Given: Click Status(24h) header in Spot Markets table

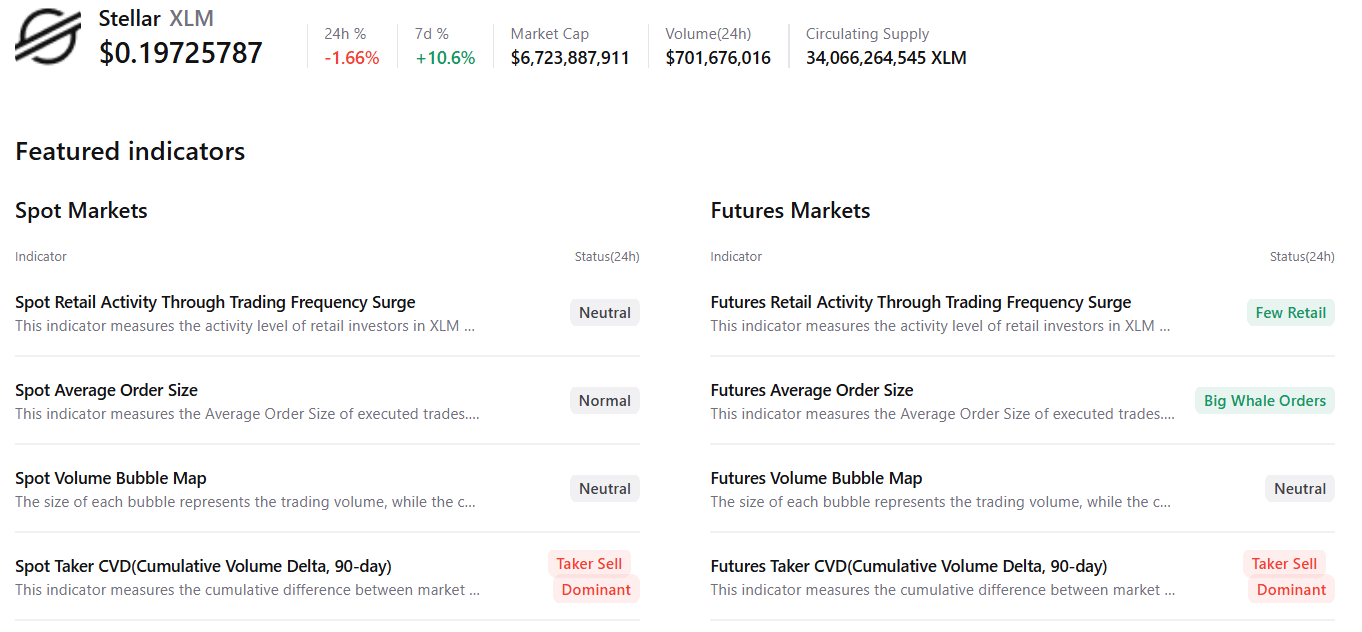Looking at the screenshot, I should pos(607,257).
